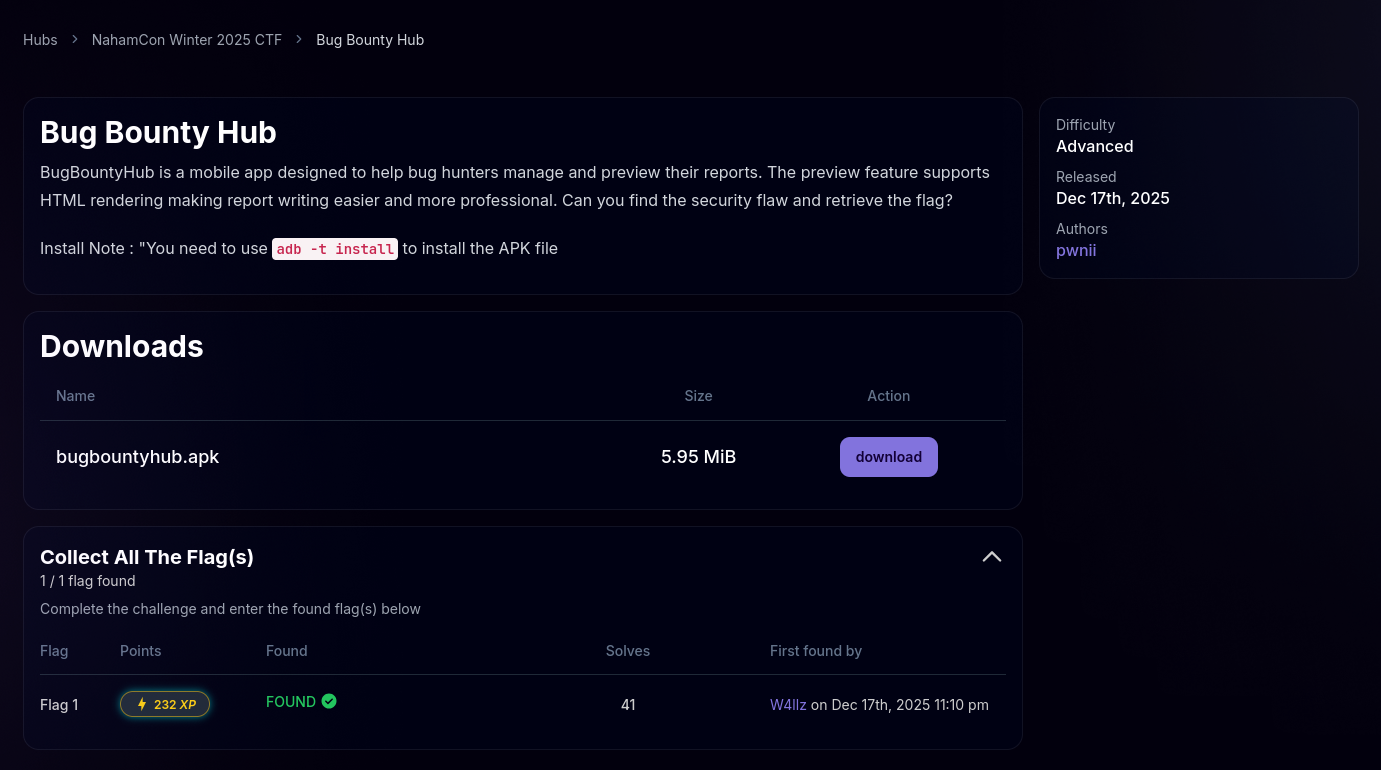Collapse the Collect All The Flag(s) section

pyautogui.click(x=991, y=557)
